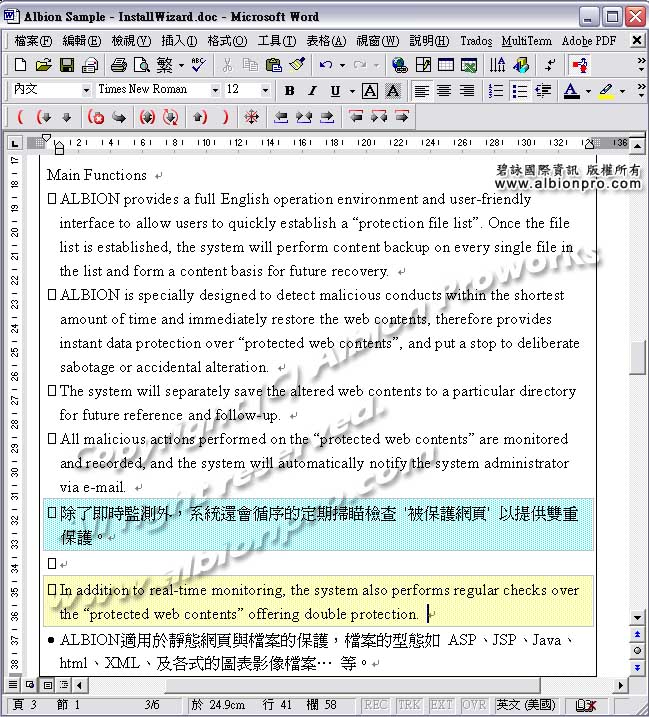Open the Adobe PDF menu
The height and width of the screenshot is (717, 649).
(589, 41)
